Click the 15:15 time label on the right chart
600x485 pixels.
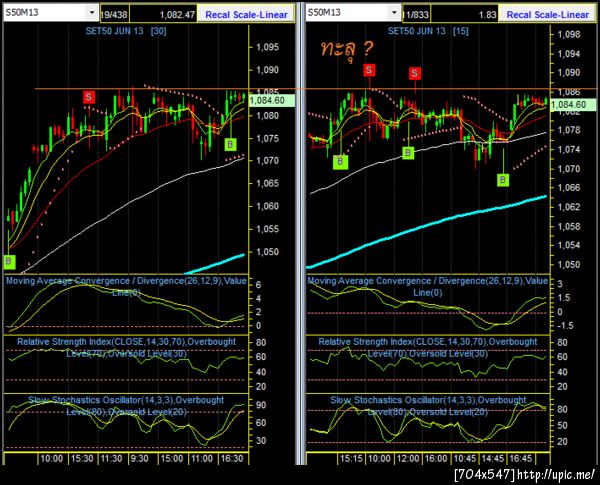tap(351, 458)
